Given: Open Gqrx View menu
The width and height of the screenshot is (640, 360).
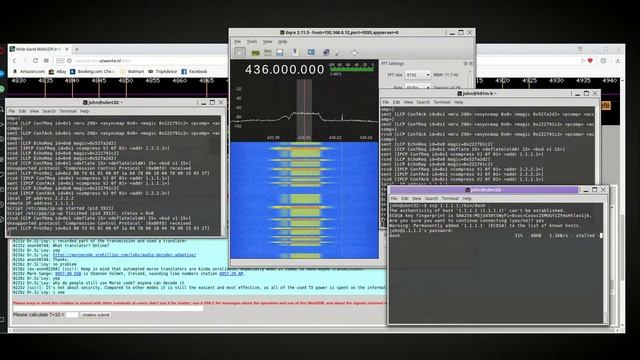Looking at the screenshot, I should pyautogui.click(x=267, y=42).
